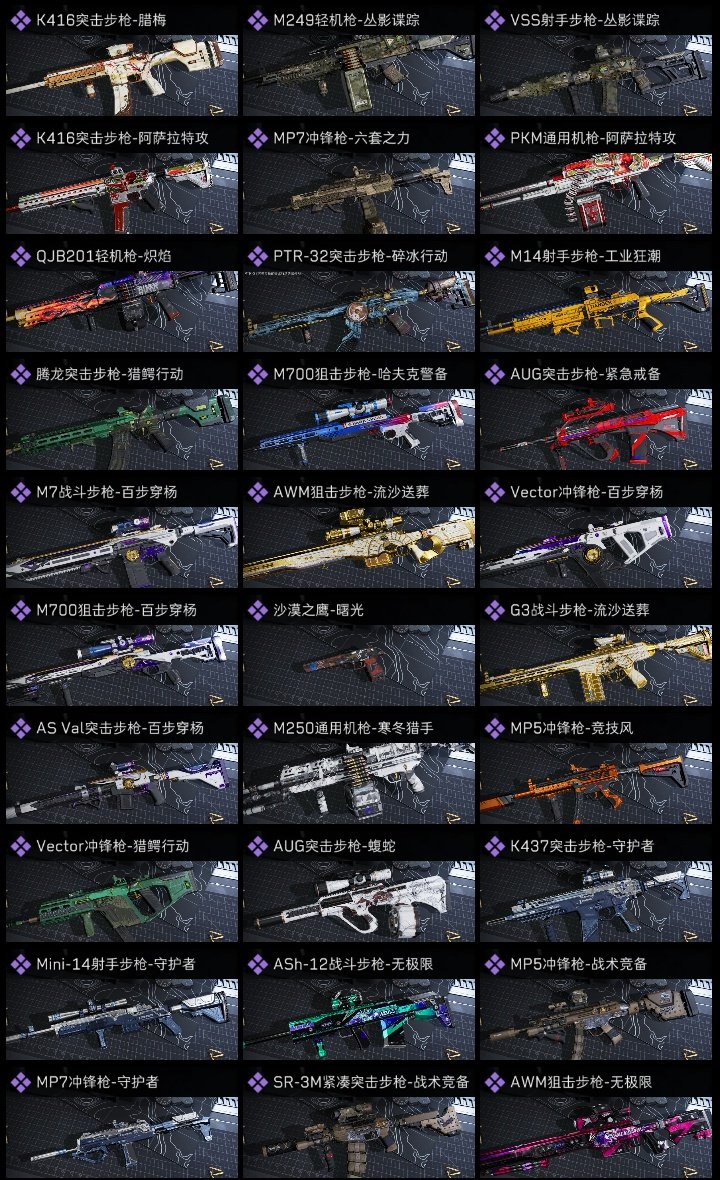Click the M700狙击步枪-哈夫克警备 title text
Screen dimensions: 720x1180
pos(360,374)
